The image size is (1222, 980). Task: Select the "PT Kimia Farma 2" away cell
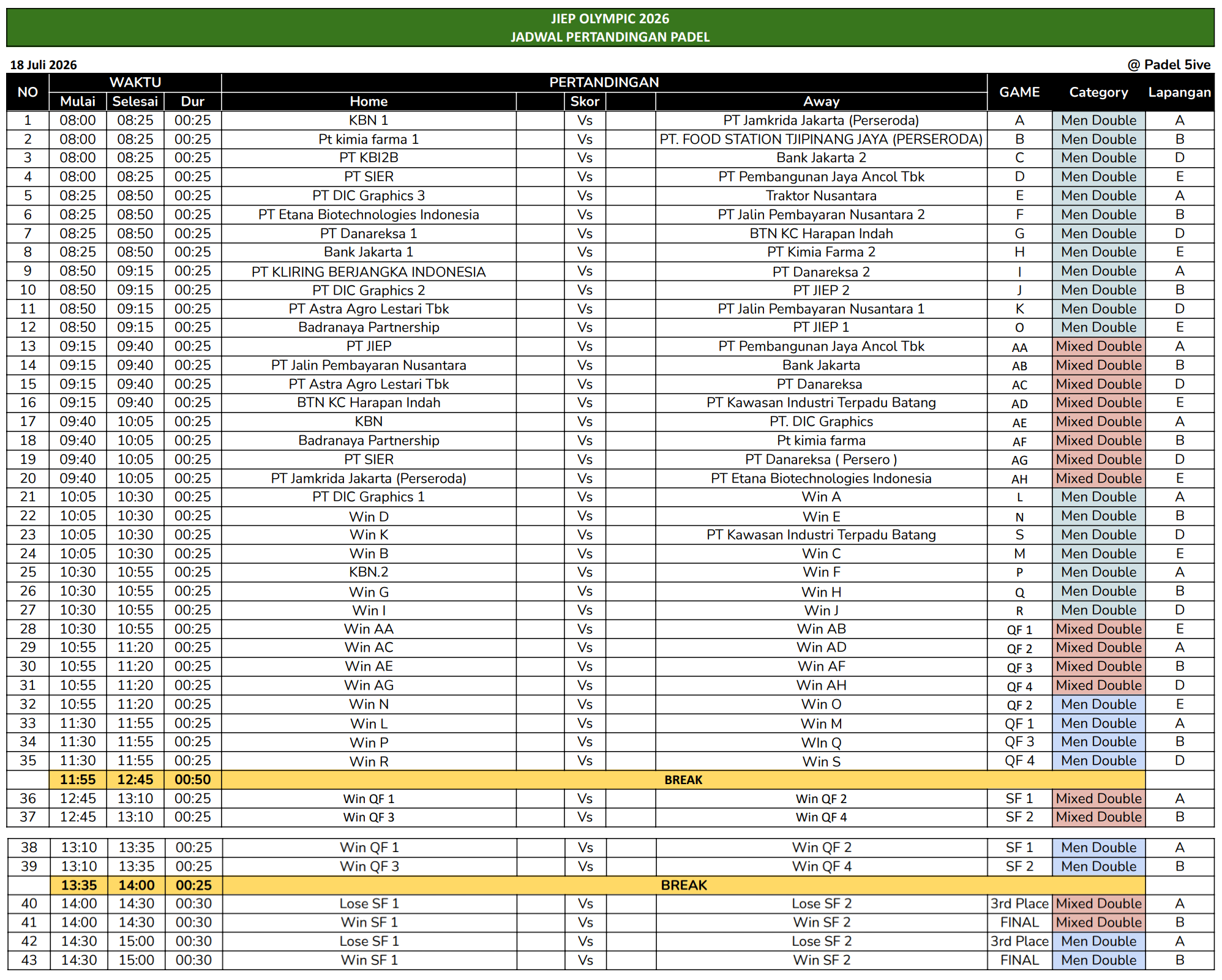pos(821,252)
